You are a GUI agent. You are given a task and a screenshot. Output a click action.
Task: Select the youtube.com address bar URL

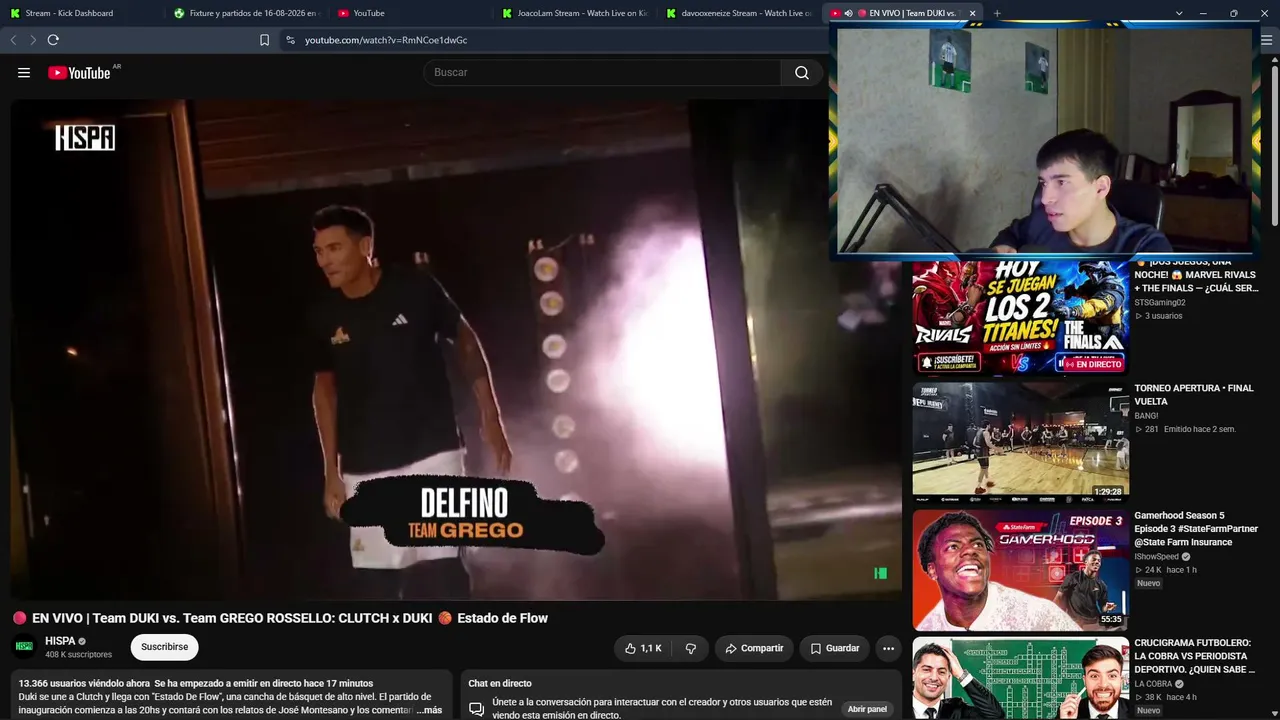(386, 40)
